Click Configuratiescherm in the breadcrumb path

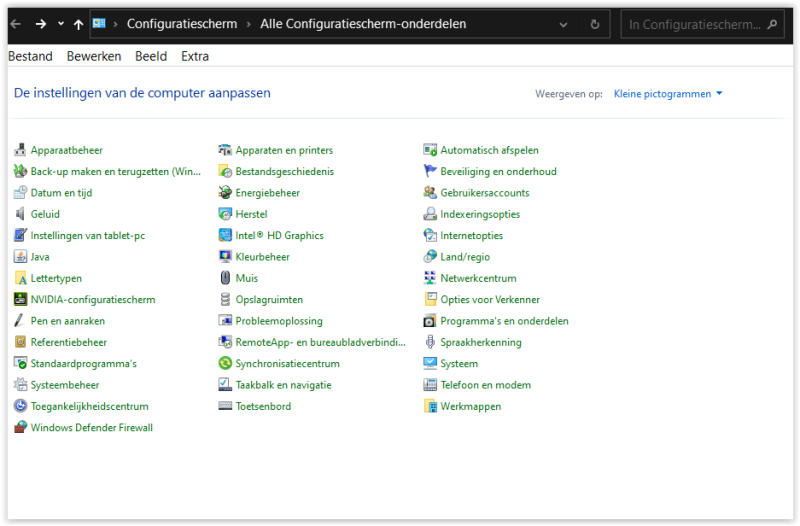tap(181, 24)
